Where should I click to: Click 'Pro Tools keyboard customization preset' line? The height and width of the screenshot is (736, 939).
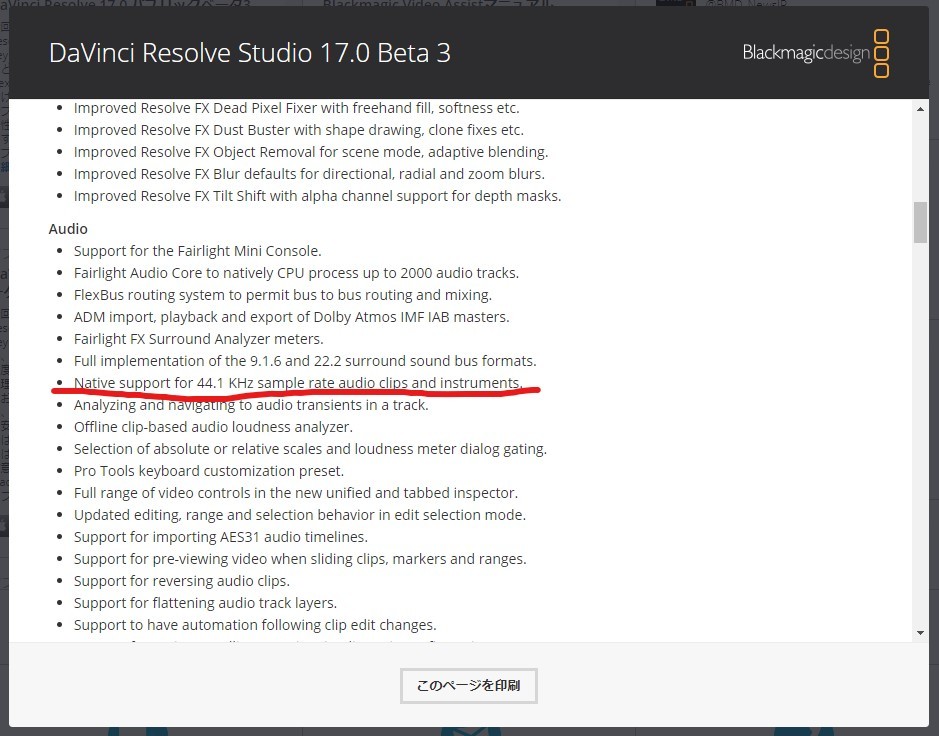[x=209, y=471]
